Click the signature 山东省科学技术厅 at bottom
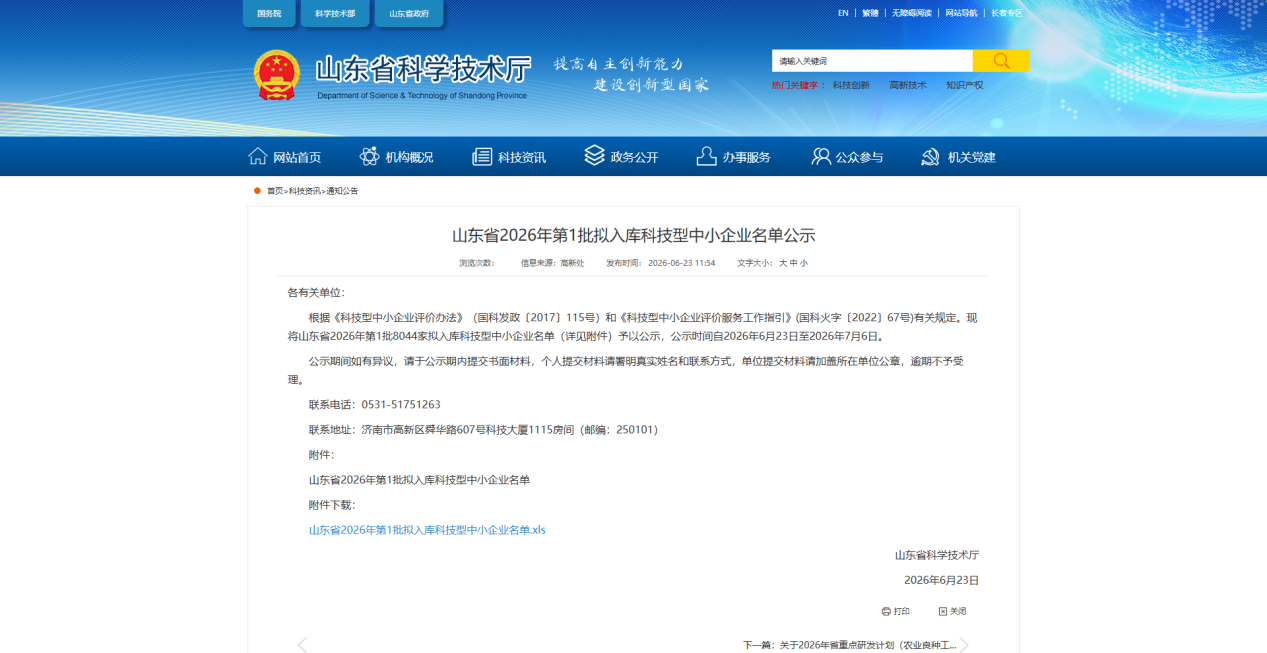 (937, 555)
